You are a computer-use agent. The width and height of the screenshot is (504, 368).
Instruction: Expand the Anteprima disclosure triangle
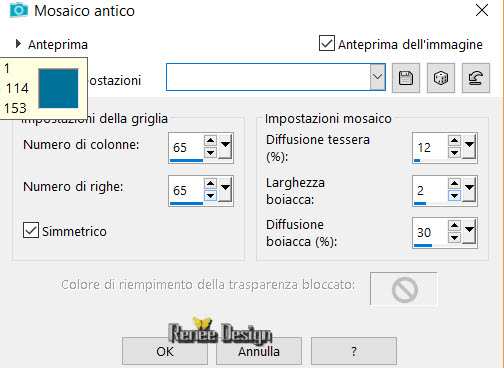point(18,44)
